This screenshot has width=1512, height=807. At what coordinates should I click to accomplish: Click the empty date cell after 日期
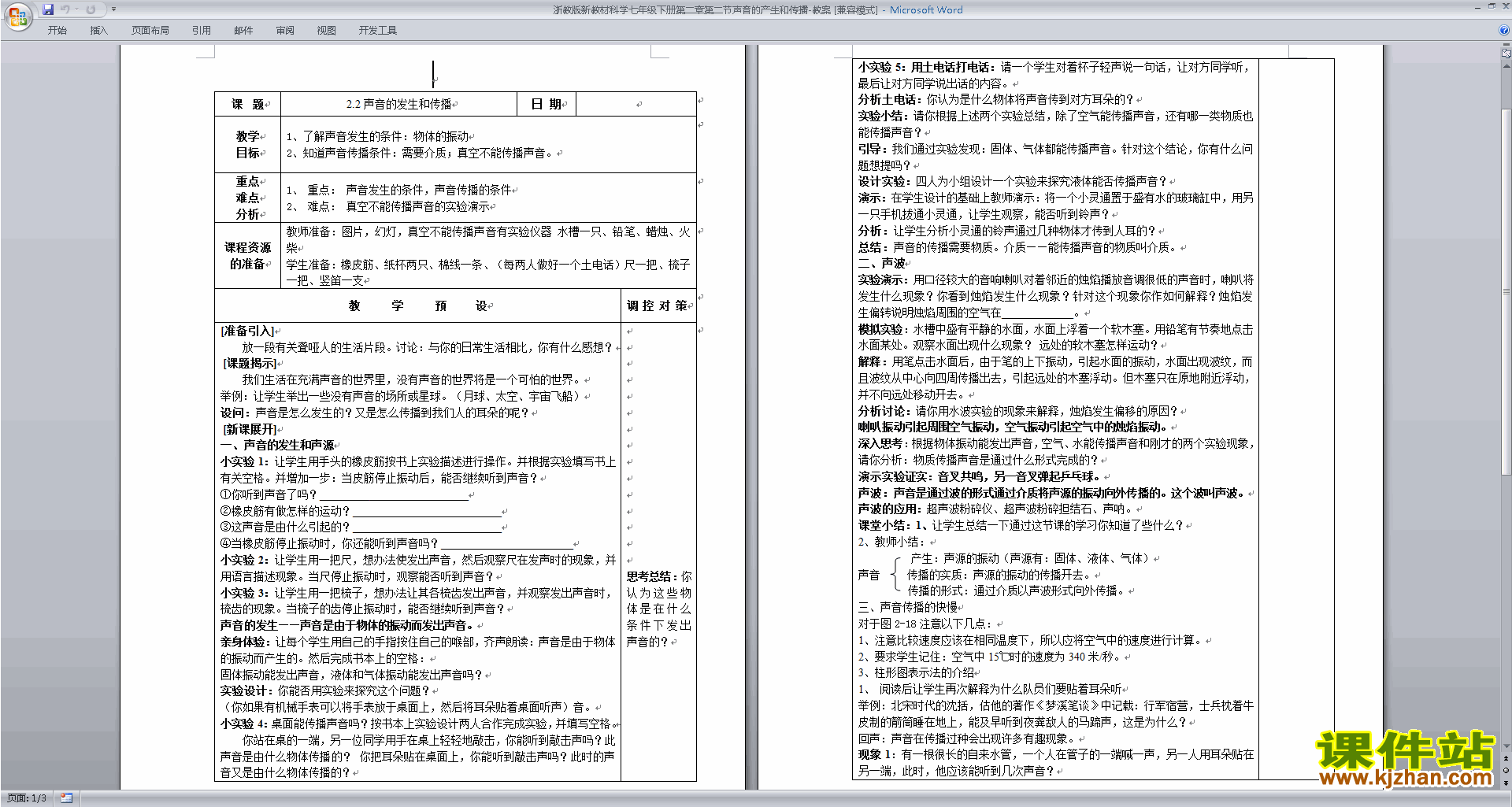click(x=636, y=104)
